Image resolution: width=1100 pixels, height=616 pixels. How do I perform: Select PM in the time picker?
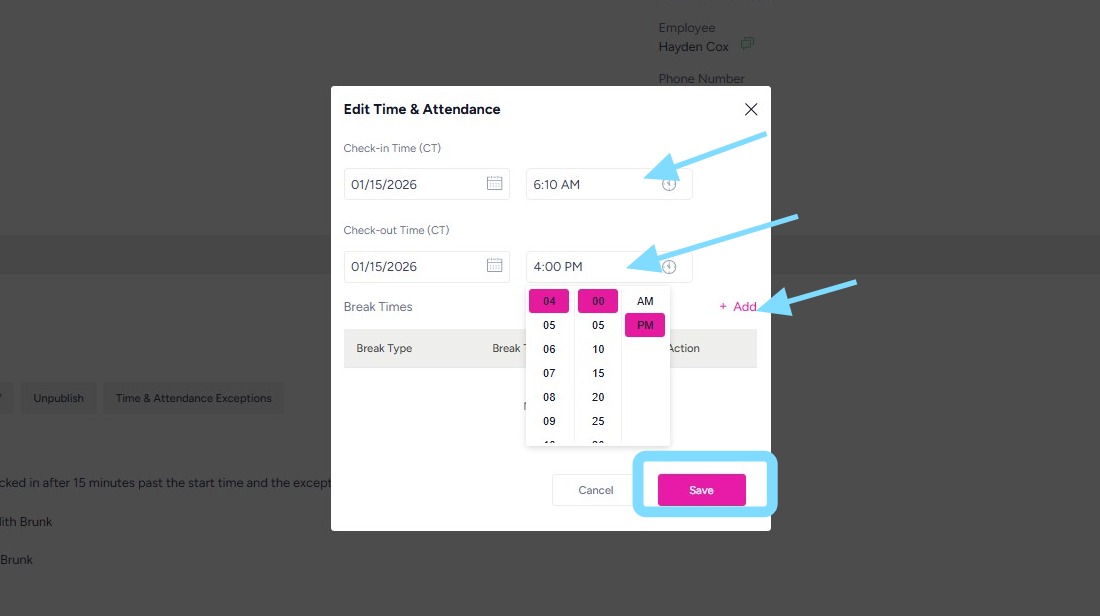coord(645,325)
